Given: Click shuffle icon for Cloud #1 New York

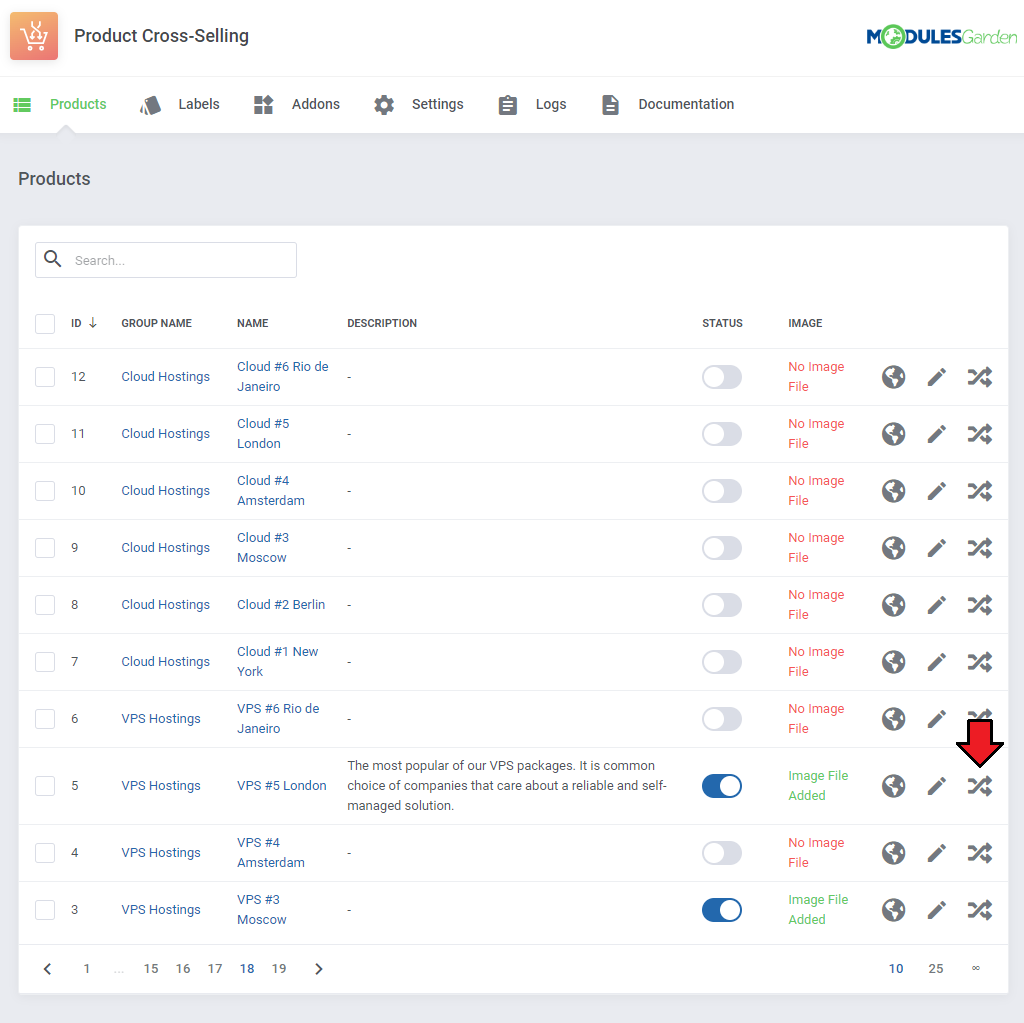Looking at the screenshot, I should pos(980,662).
